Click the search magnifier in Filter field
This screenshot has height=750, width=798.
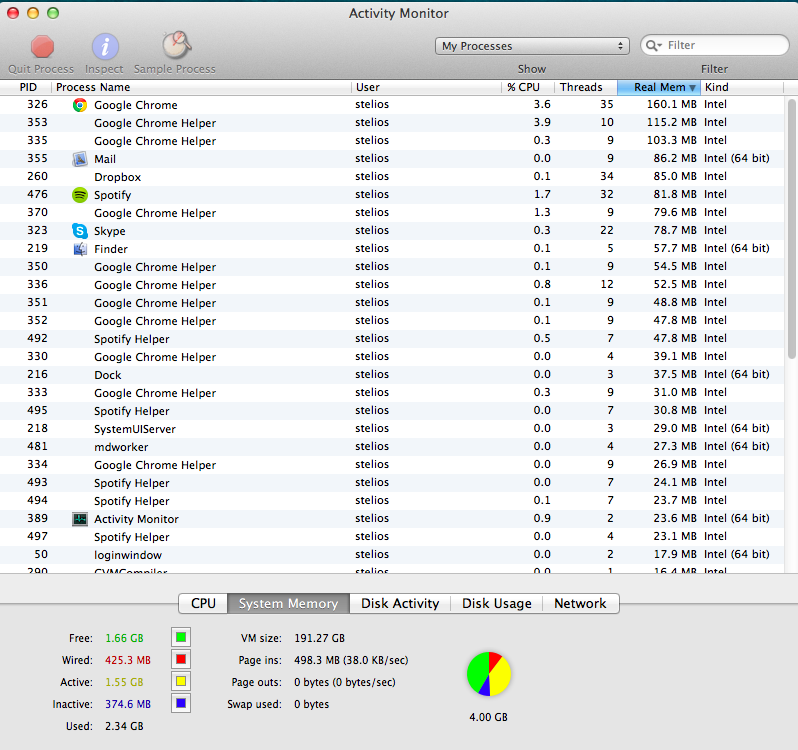[x=652, y=46]
